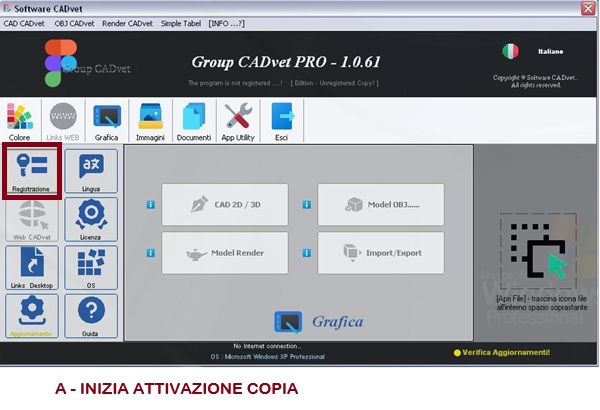The width and height of the screenshot is (600, 410).
Task: Open the Aggiornamento gear icon
Action: point(32,314)
